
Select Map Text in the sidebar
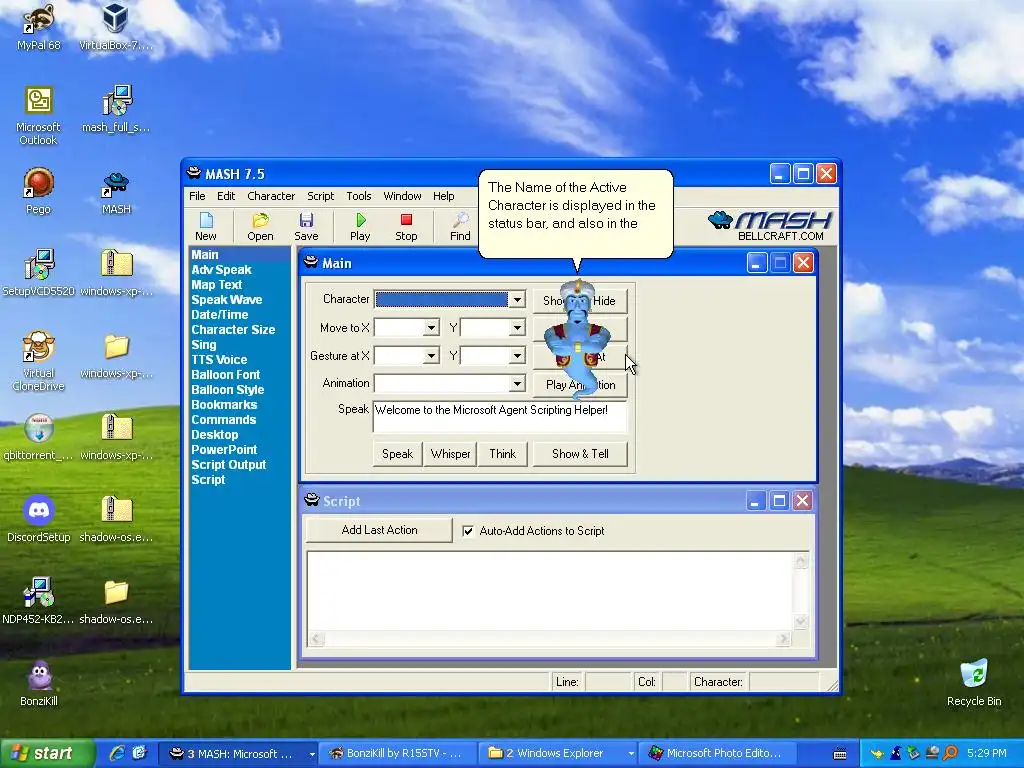(x=217, y=285)
